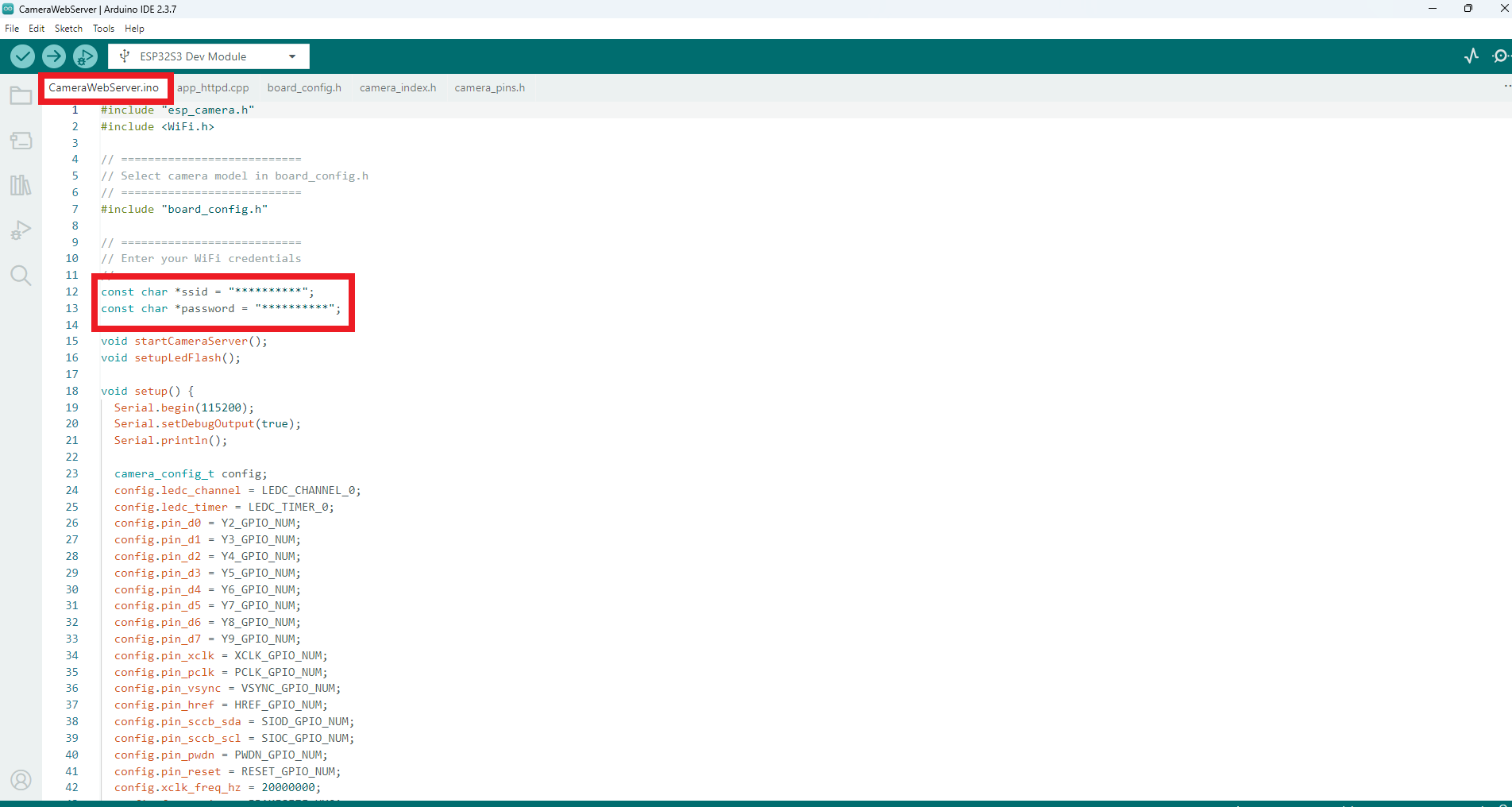The width and height of the screenshot is (1512, 807).
Task: Start Debugging with the debug play icon
Action: pos(85,56)
